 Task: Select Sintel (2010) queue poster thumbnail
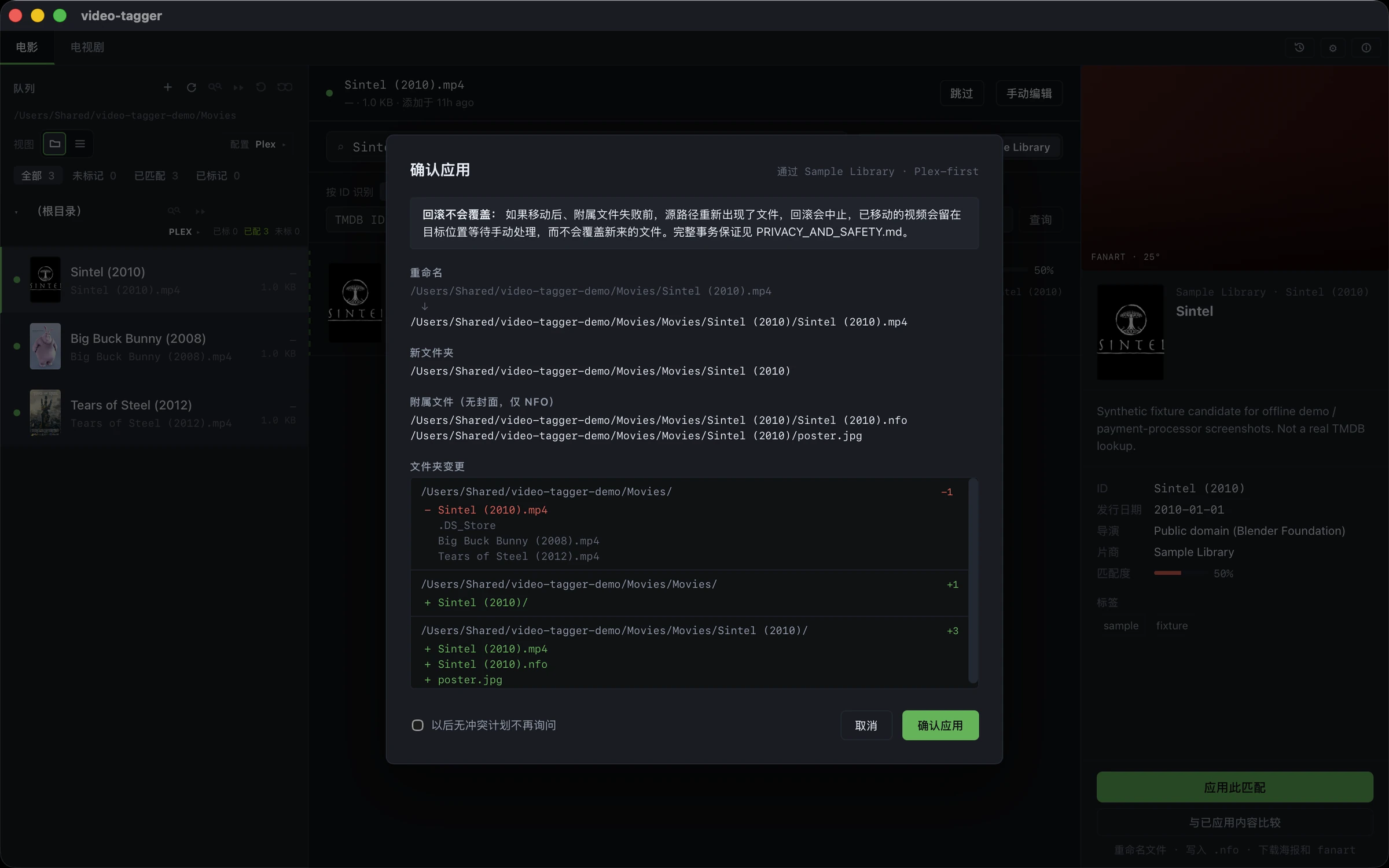click(45, 279)
